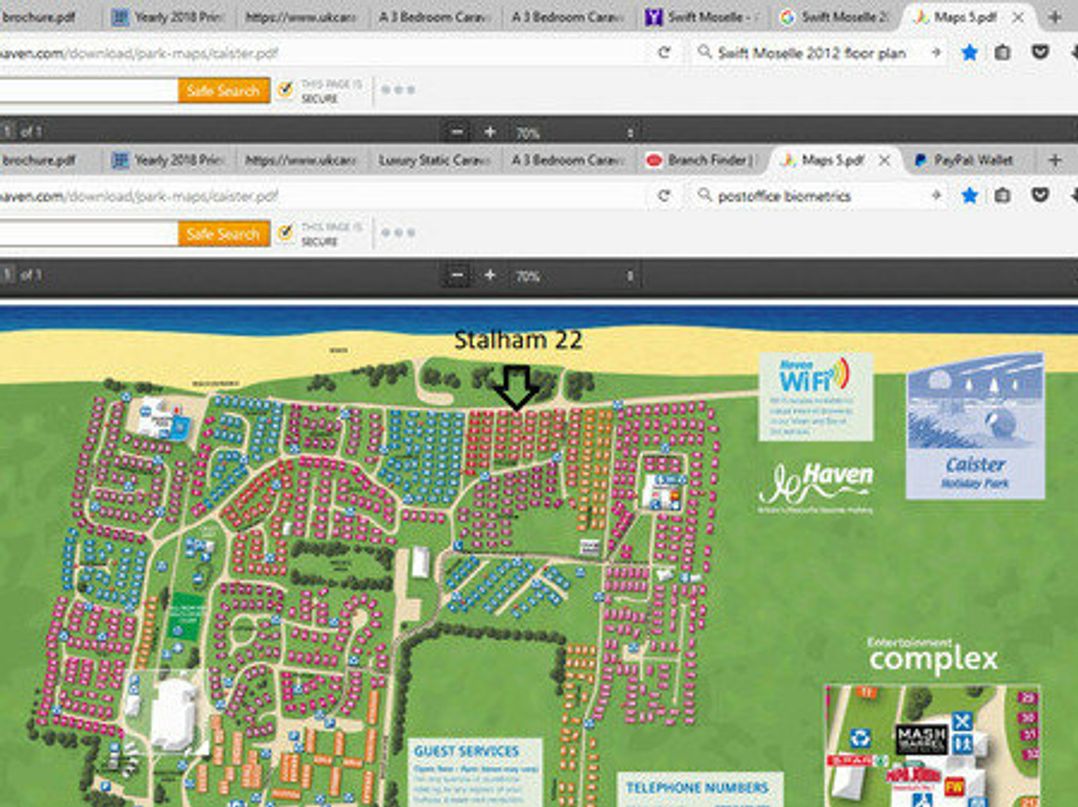
Task: Bookmark this page with the star icon
Action: pos(969,196)
